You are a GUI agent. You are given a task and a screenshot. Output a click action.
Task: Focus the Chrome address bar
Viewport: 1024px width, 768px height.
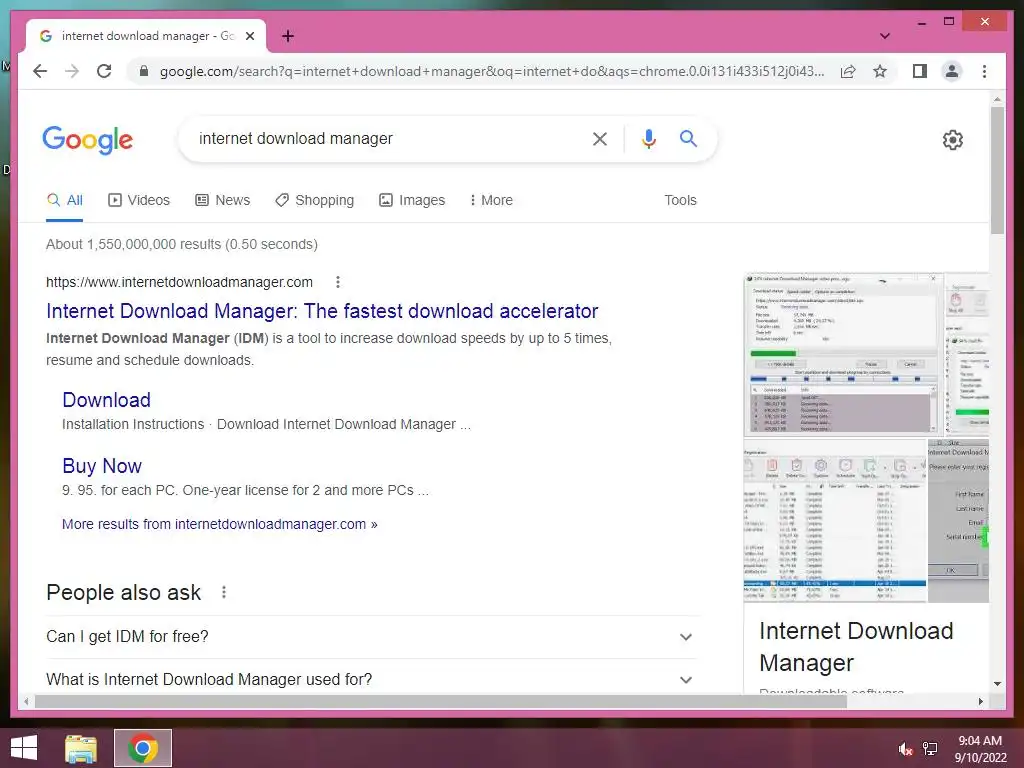[491, 71]
